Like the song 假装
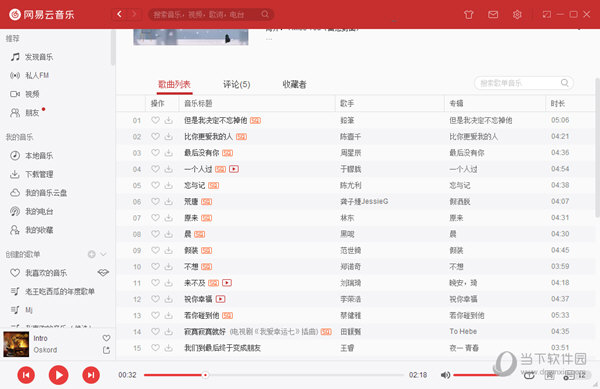Screen dimensions: 600x389 (x=155, y=250)
